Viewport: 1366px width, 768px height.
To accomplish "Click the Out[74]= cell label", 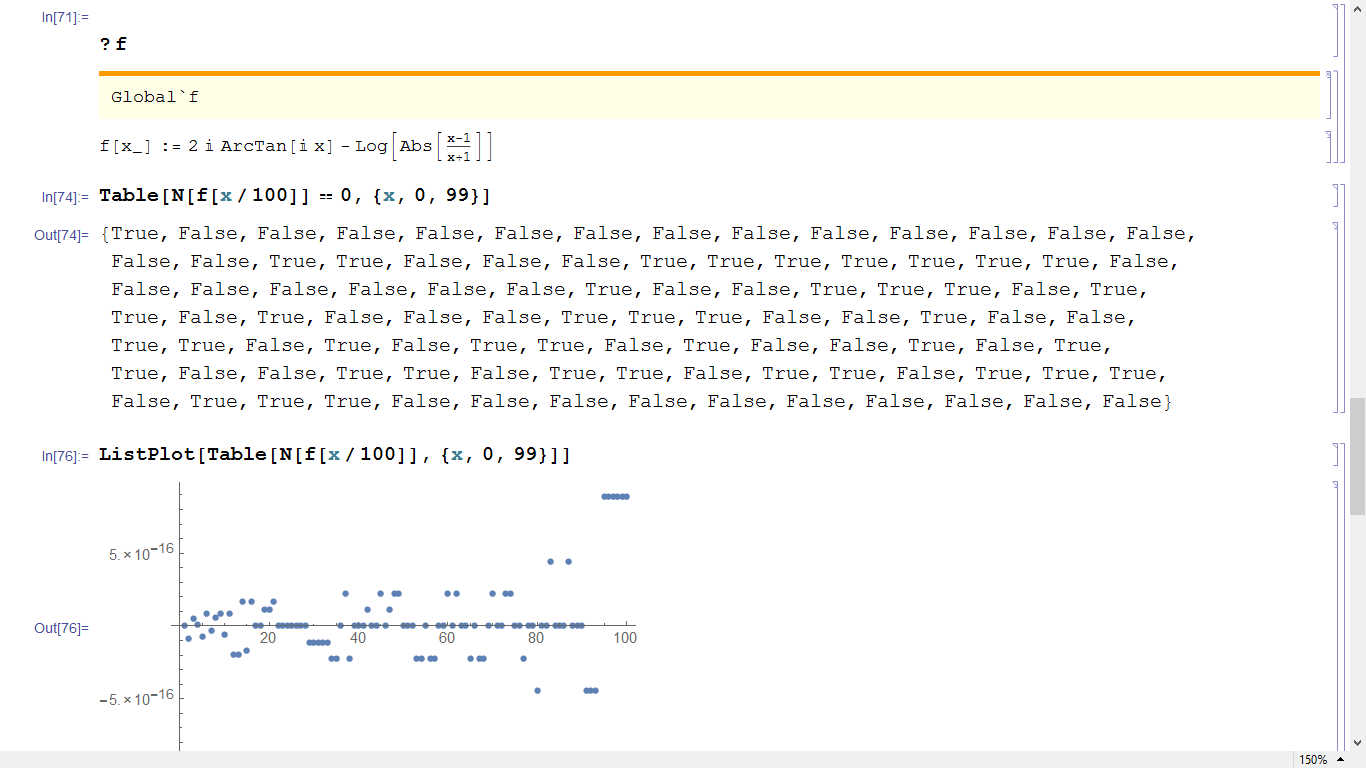I will [x=61, y=235].
